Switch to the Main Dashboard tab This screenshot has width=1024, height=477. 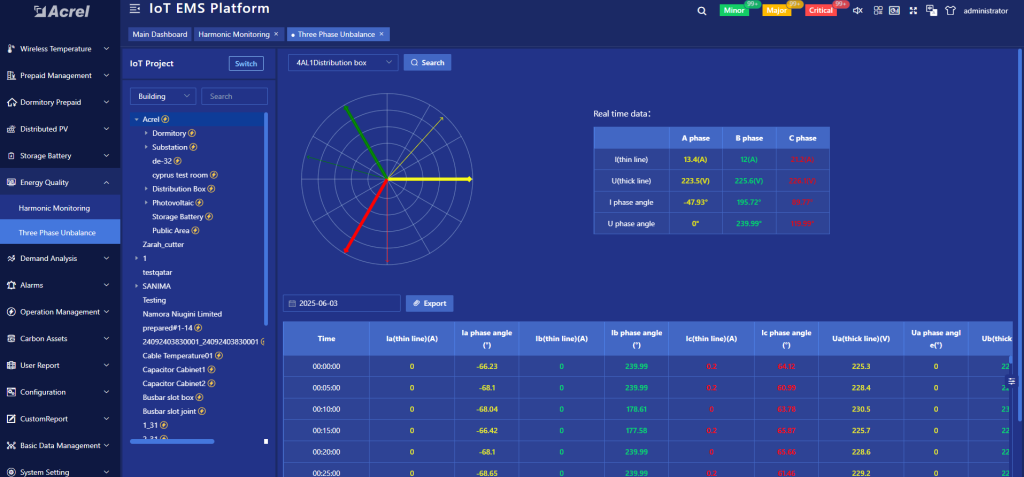pyautogui.click(x=160, y=34)
